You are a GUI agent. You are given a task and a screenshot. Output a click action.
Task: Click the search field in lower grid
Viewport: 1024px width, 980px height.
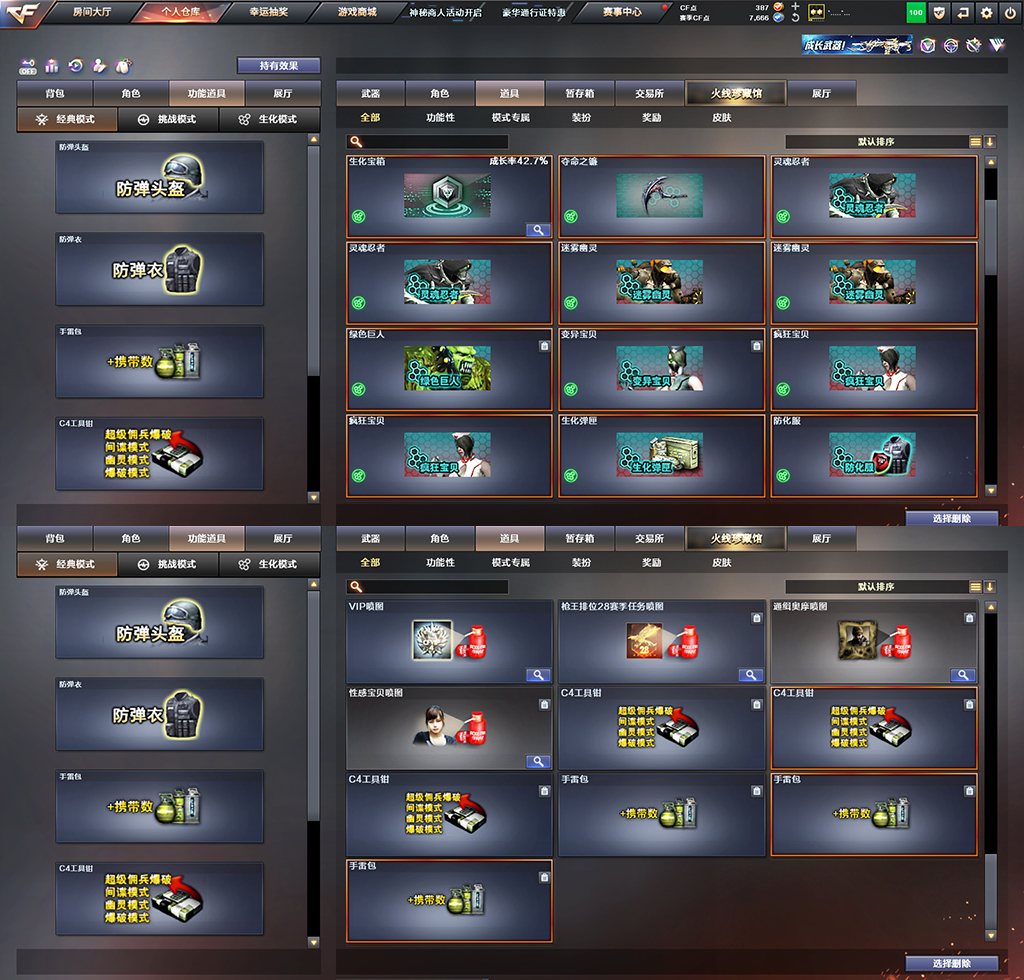point(428,587)
